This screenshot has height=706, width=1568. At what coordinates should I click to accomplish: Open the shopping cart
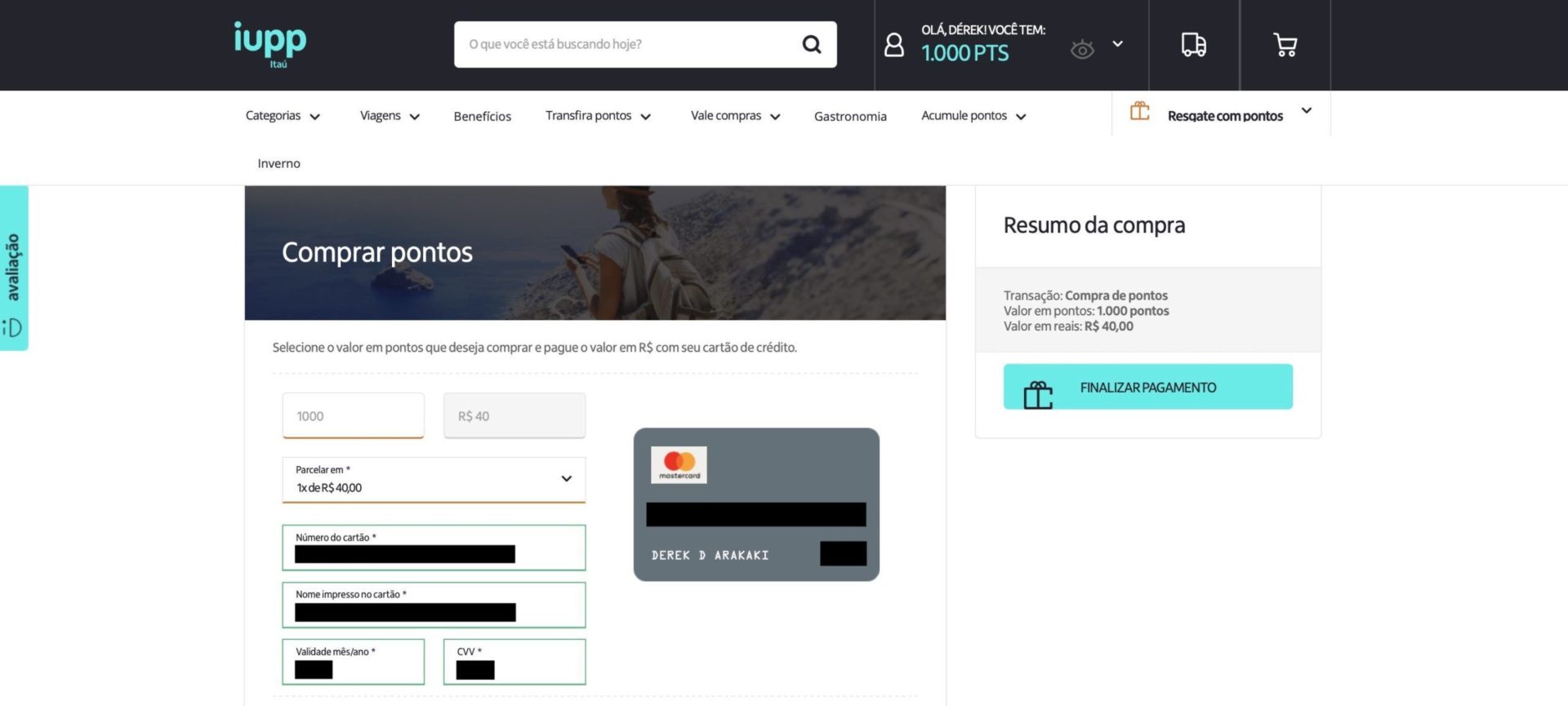(1285, 45)
